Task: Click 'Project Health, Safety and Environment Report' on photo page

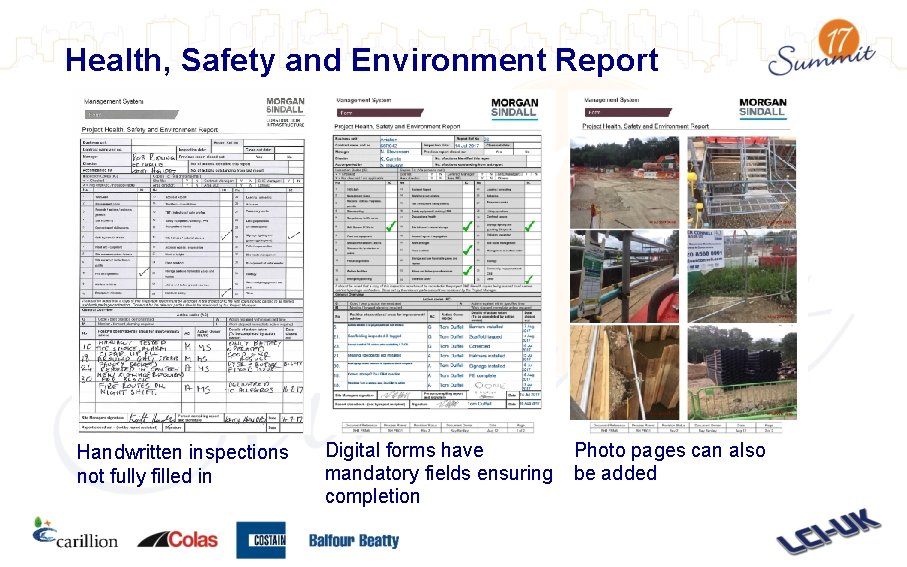Action: click(x=645, y=126)
